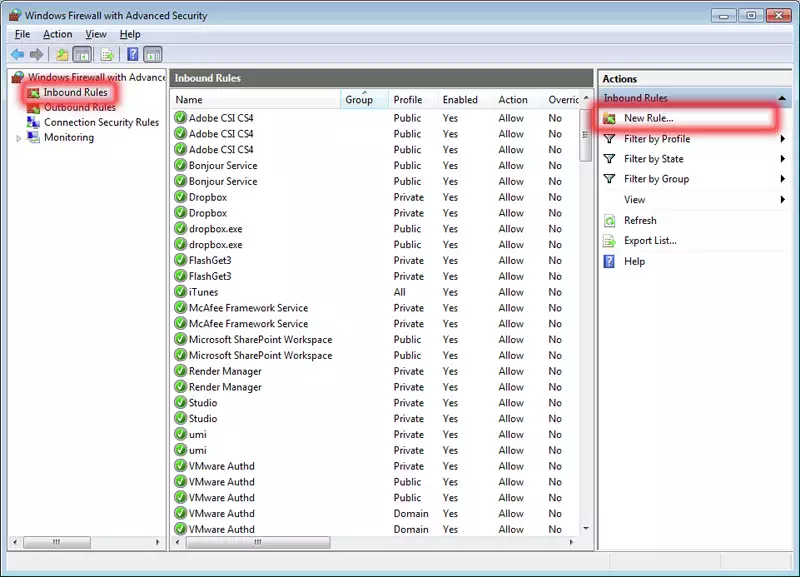Open the Filter by State submenu arrow
800x577 pixels.
[x=783, y=159]
